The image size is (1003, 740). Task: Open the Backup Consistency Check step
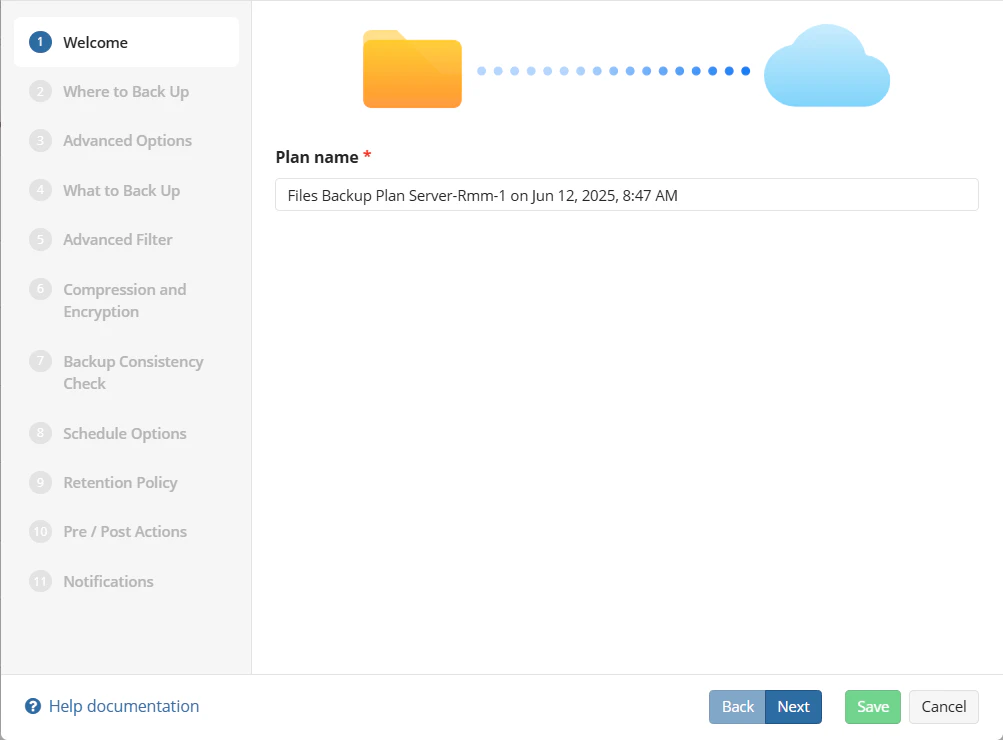(x=132, y=372)
